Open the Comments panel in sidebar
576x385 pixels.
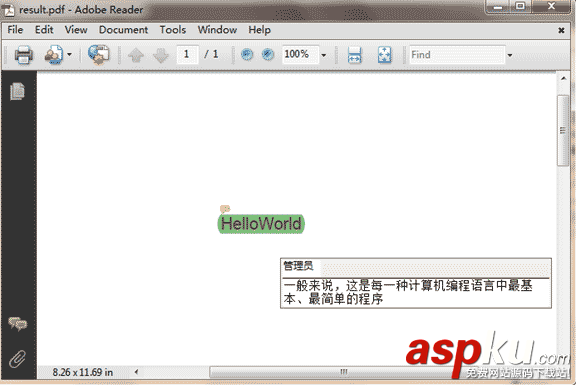[18, 324]
